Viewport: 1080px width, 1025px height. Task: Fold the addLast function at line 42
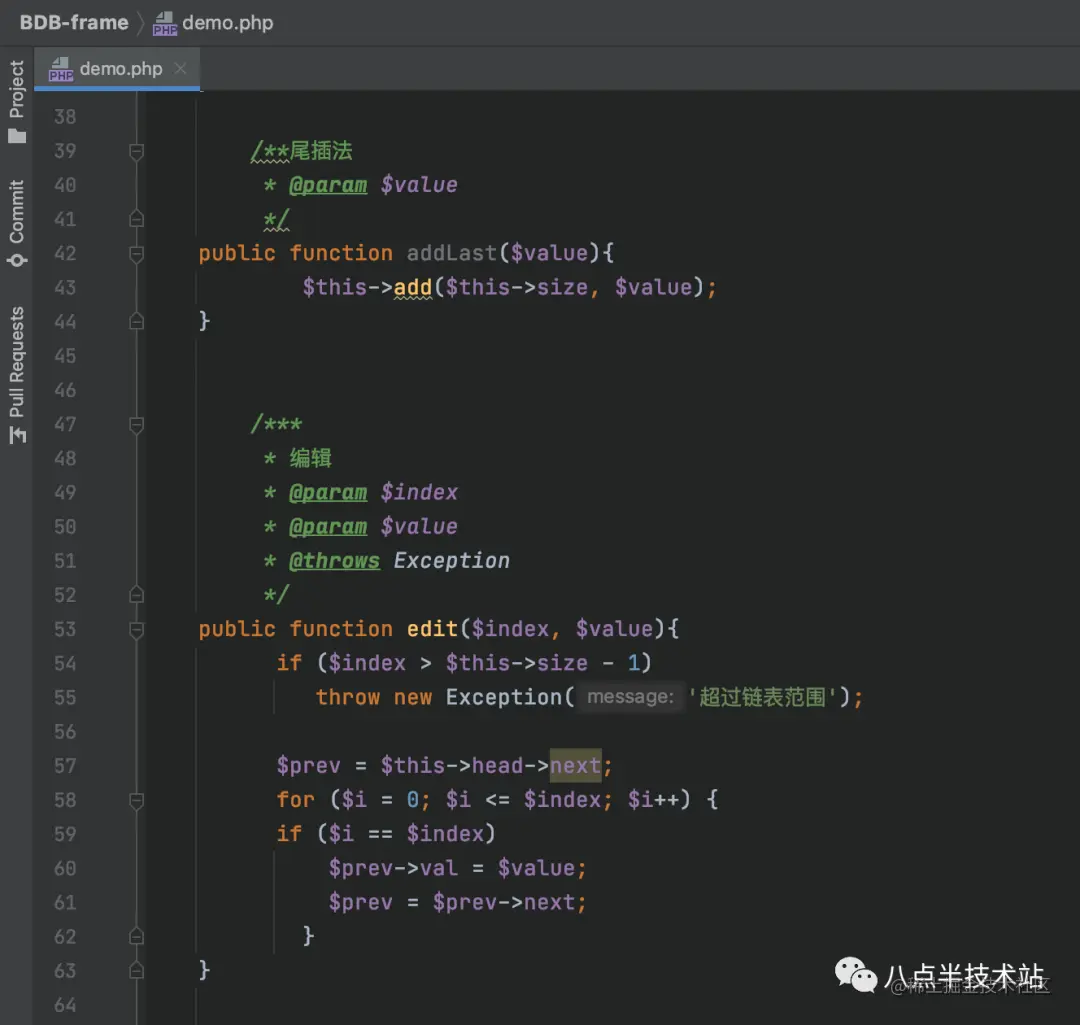136,253
